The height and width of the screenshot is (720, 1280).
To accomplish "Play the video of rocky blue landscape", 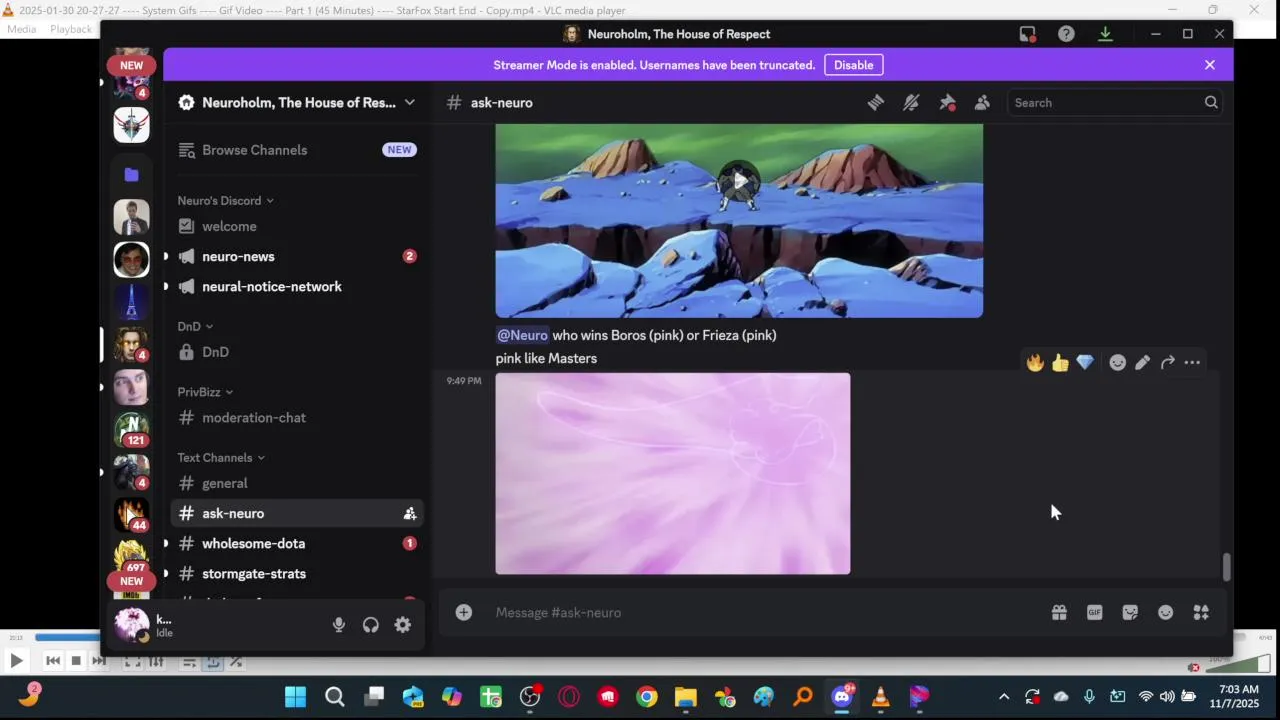I will pyautogui.click(x=739, y=181).
